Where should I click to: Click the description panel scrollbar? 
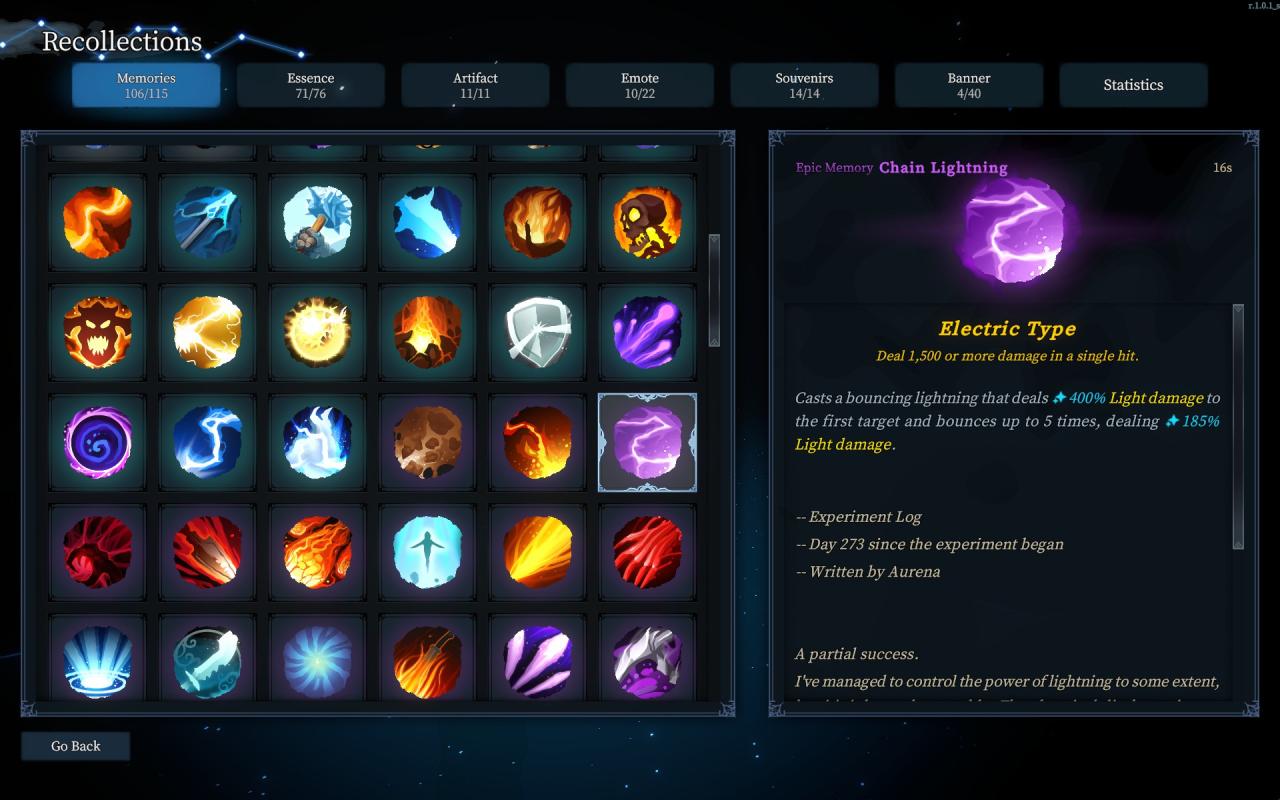(x=1238, y=427)
